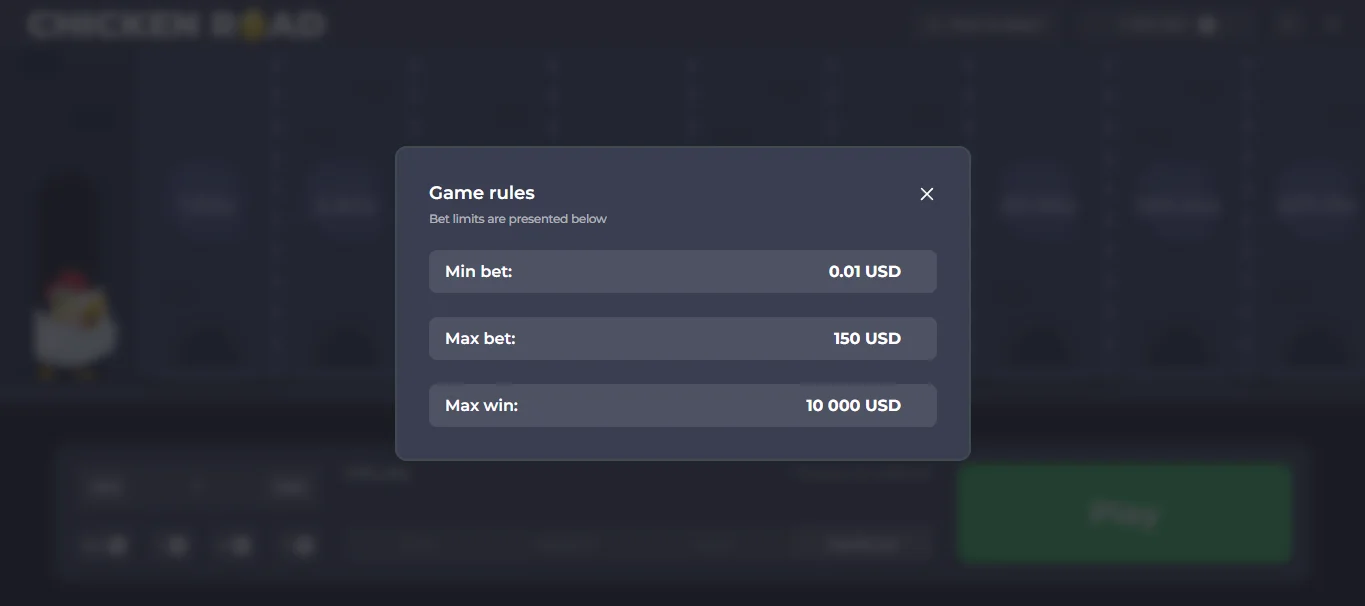Click the chicken character on the road

(x=72, y=325)
